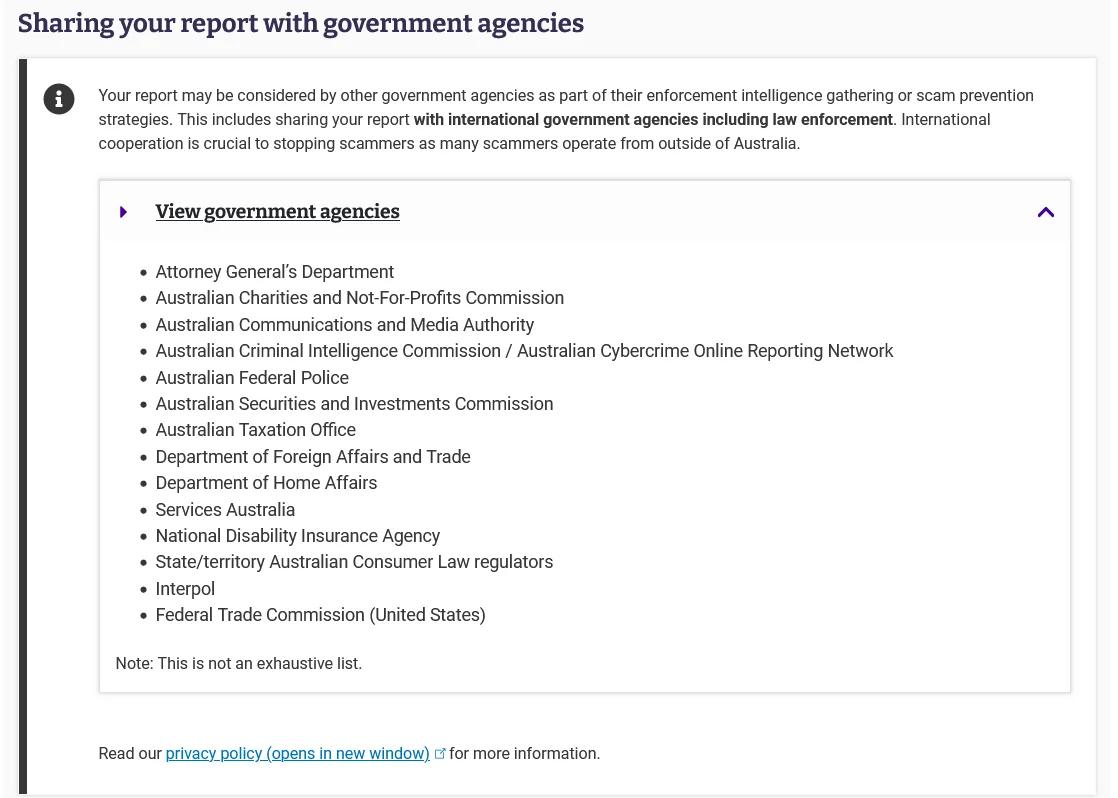Click Australian Charities and Not-For-Profits Commission
The image size is (1118, 798).
pos(359,298)
